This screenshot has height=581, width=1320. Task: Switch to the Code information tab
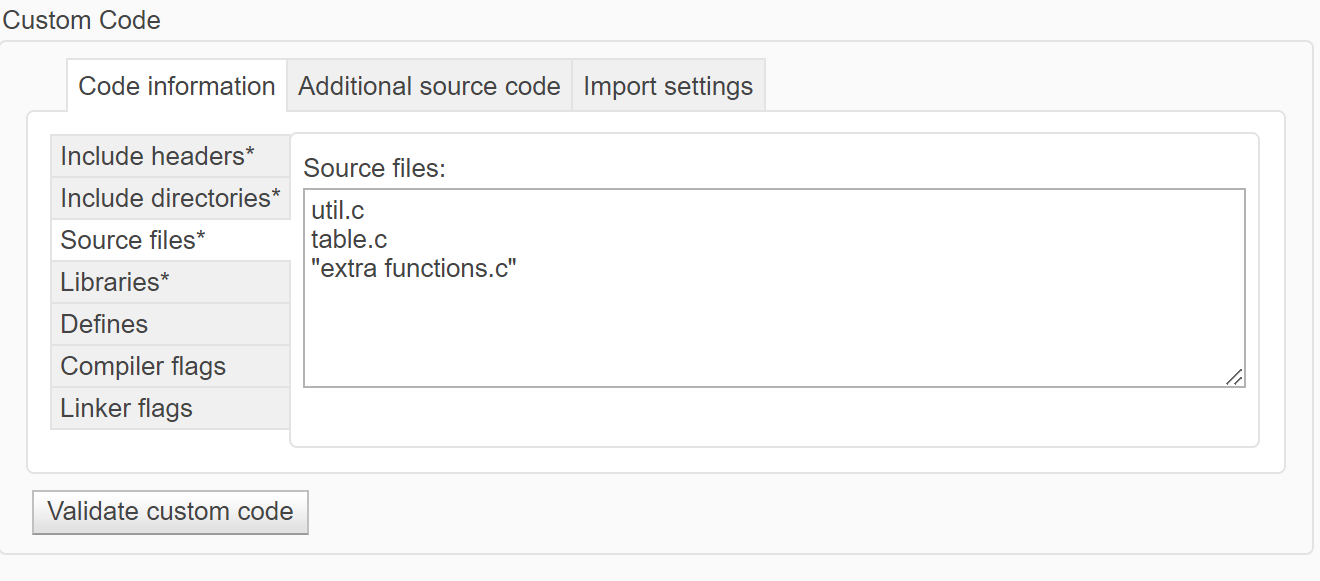click(176, 86)
